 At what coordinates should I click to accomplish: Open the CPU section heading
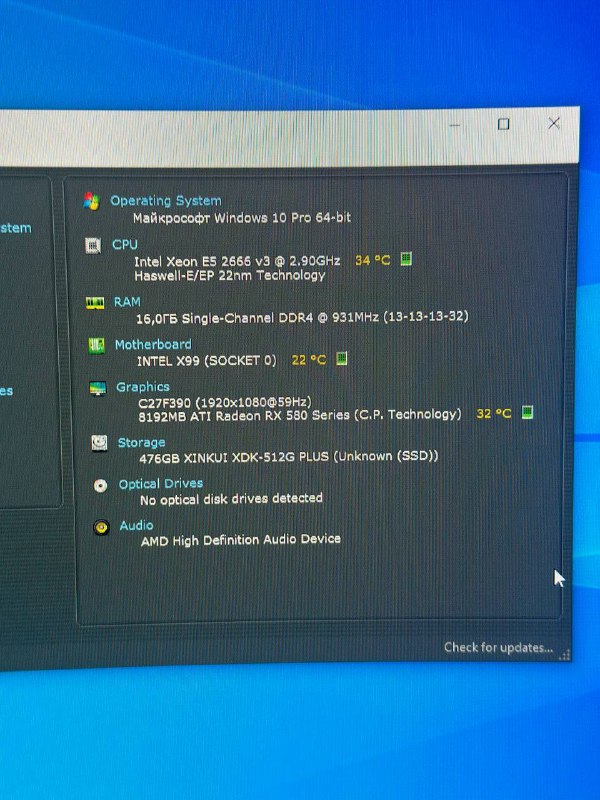(124, 244)
